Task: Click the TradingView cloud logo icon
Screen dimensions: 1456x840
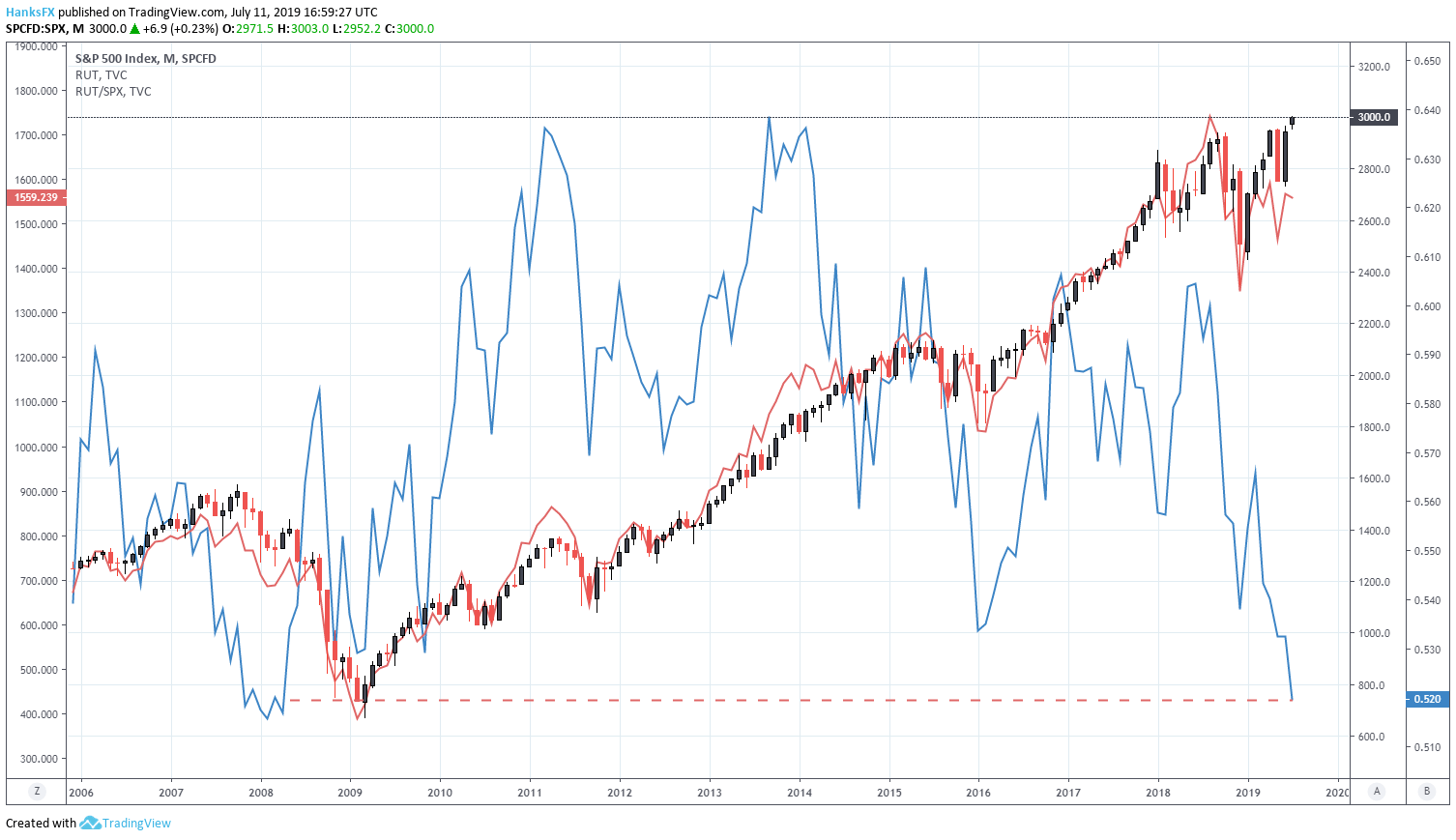Action: pos(90,823)
